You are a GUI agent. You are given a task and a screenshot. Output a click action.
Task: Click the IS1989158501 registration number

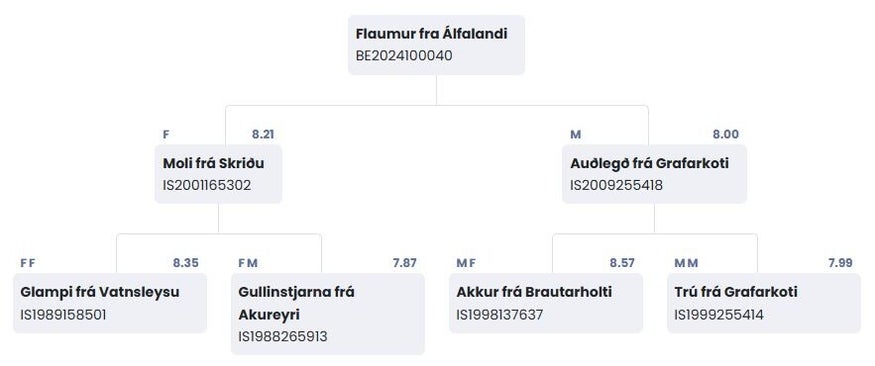coord(63,315)
